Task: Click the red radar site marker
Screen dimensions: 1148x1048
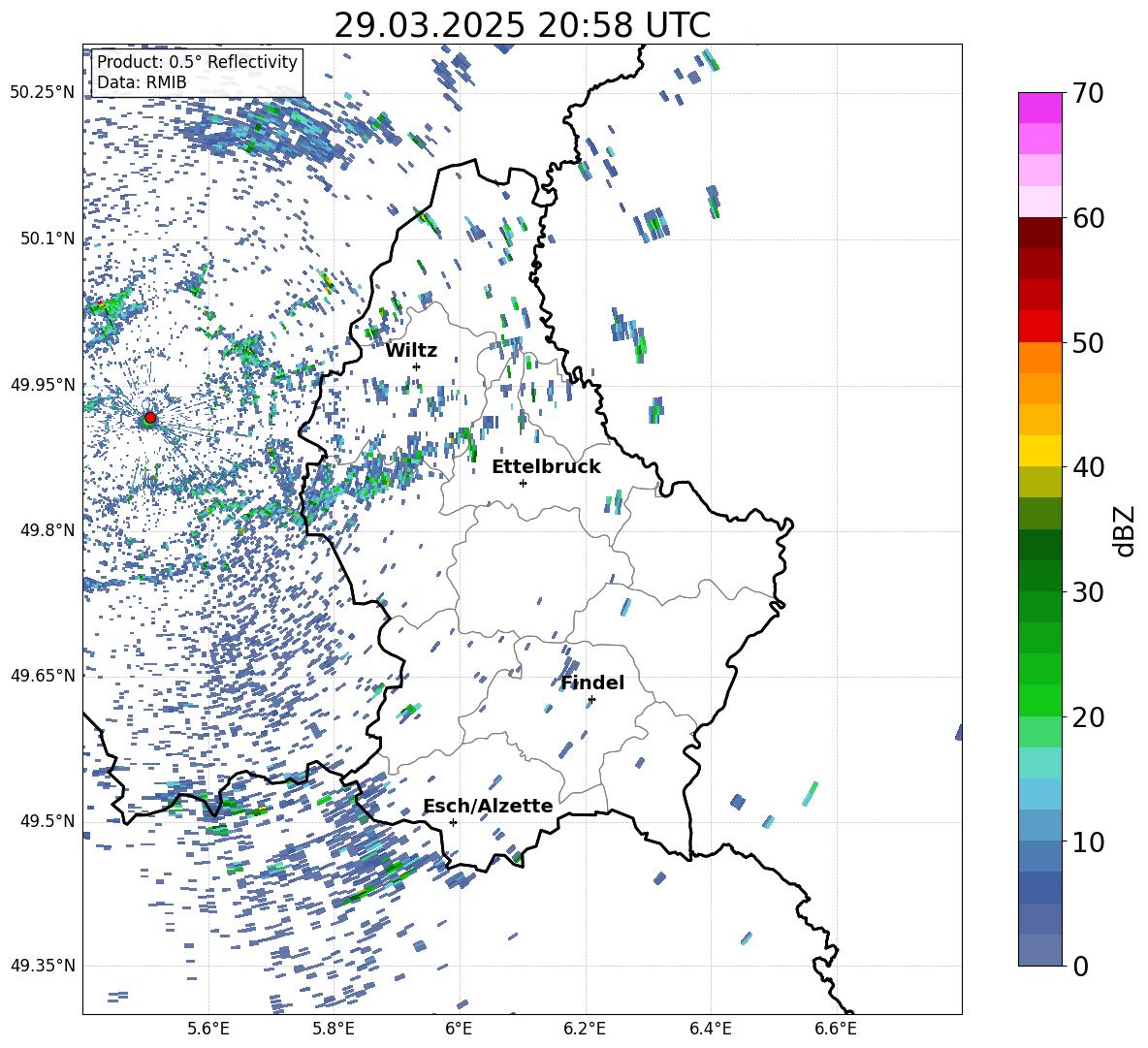Action: 150,418
